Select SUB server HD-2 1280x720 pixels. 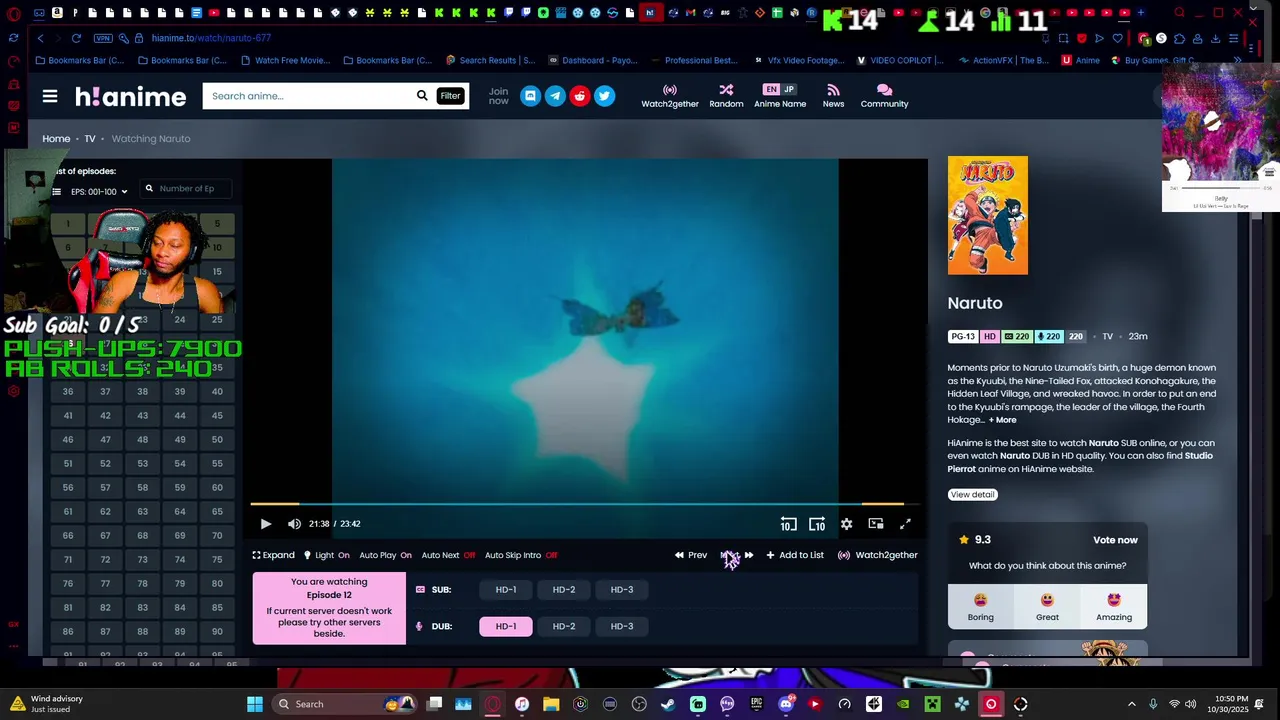click(564, 590)
